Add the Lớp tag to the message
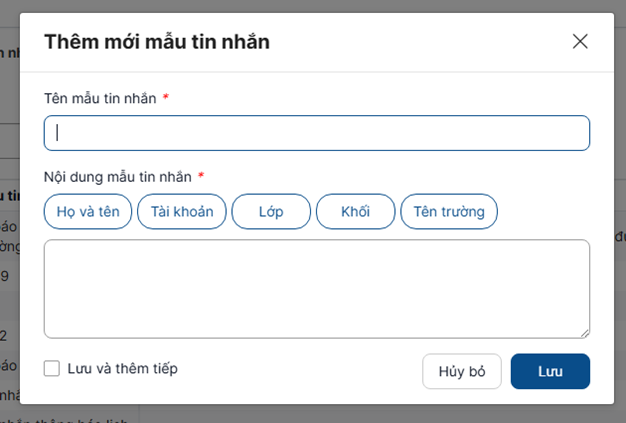 (x=271, y=212)
